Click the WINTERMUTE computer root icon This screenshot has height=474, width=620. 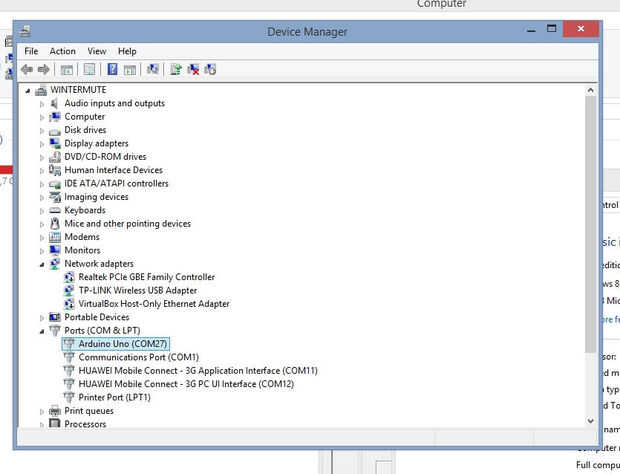pos(41,91)
